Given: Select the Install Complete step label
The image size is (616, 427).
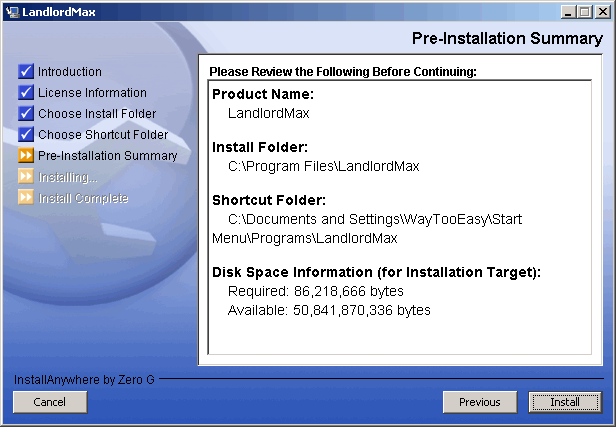Looking at the screenshot, I should pyautogui.click(x=83, y=198).
